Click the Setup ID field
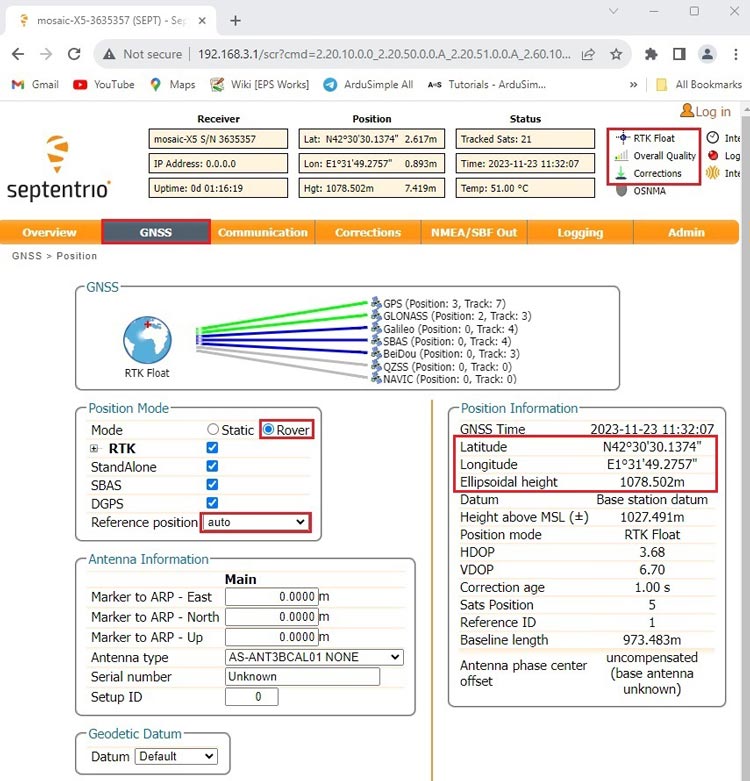This screenshot has width=750, height=781. tap(251, 696)
